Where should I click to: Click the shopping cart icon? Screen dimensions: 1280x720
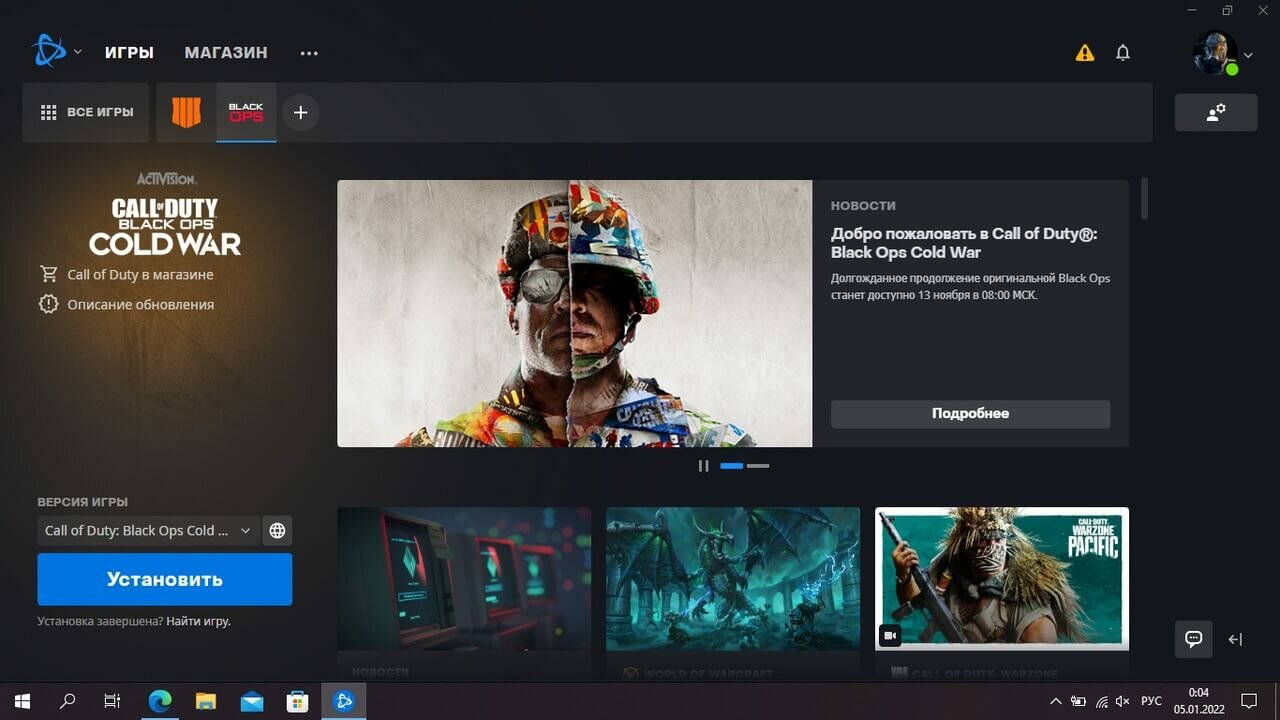[x=48, y=274]
